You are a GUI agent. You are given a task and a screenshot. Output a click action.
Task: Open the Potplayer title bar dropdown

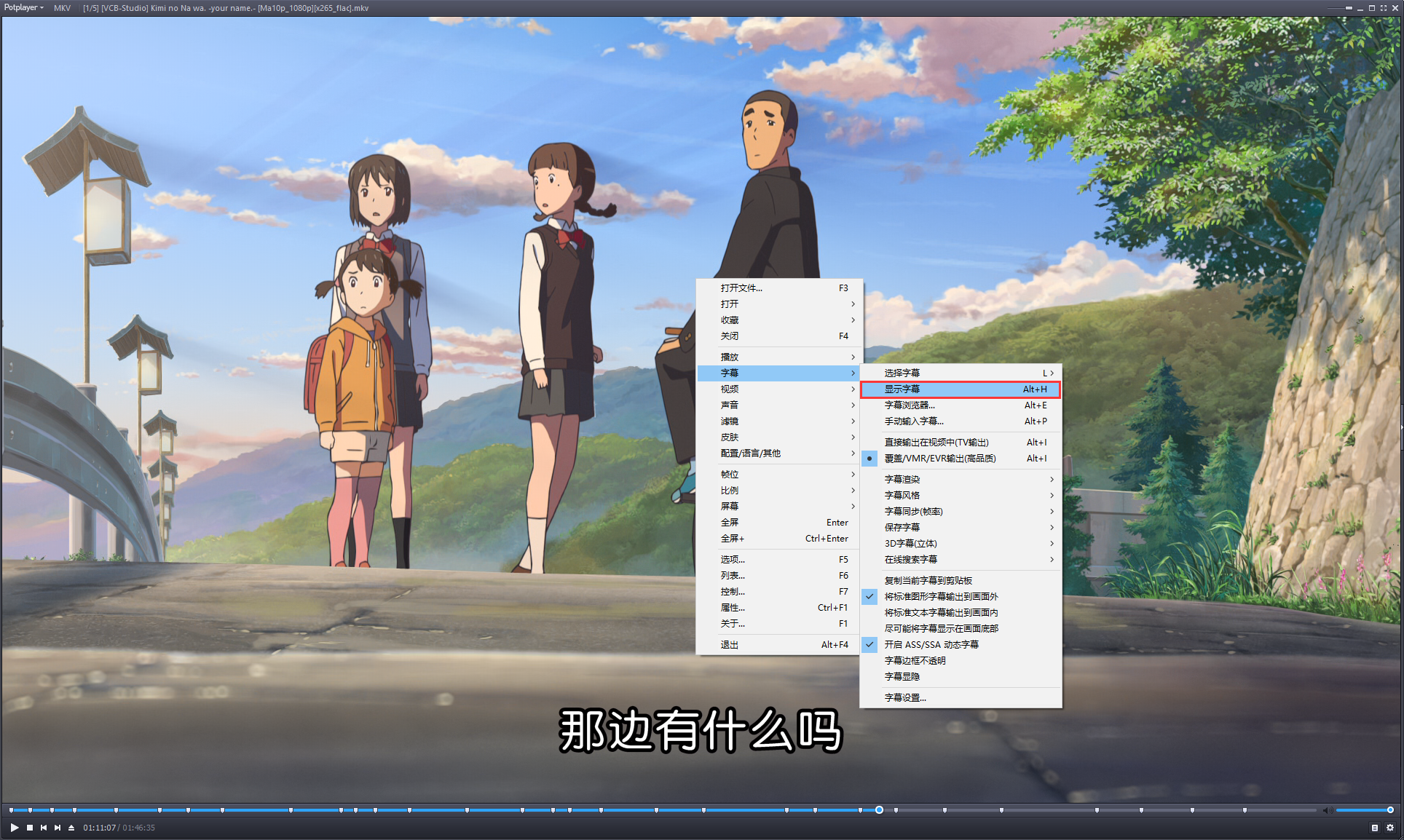point(23,8)
